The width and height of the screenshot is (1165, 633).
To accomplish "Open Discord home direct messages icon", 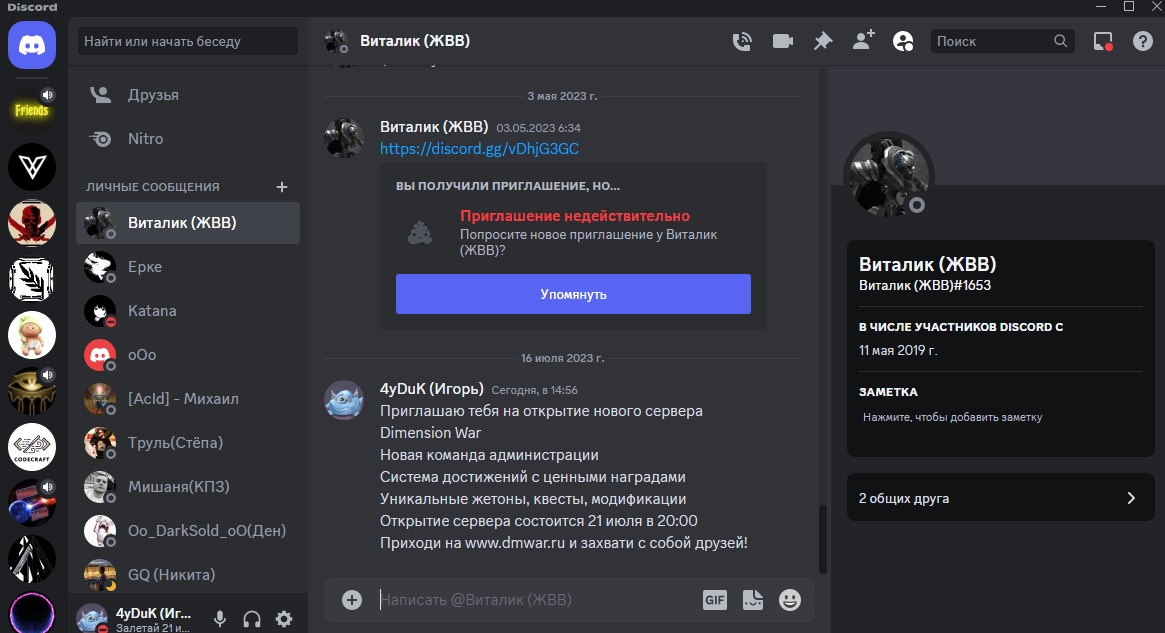I will (x=32, y=45).
